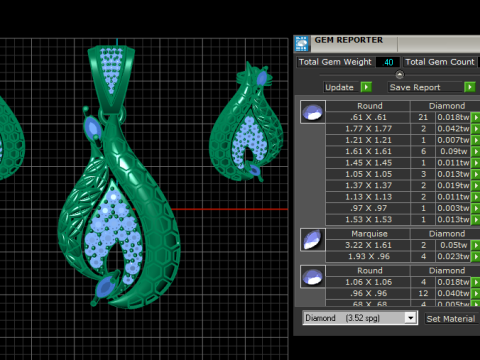Click the 0.023tw marquise weight cell
The width and height of the screenshot is (480, 360).
point(453,256)
